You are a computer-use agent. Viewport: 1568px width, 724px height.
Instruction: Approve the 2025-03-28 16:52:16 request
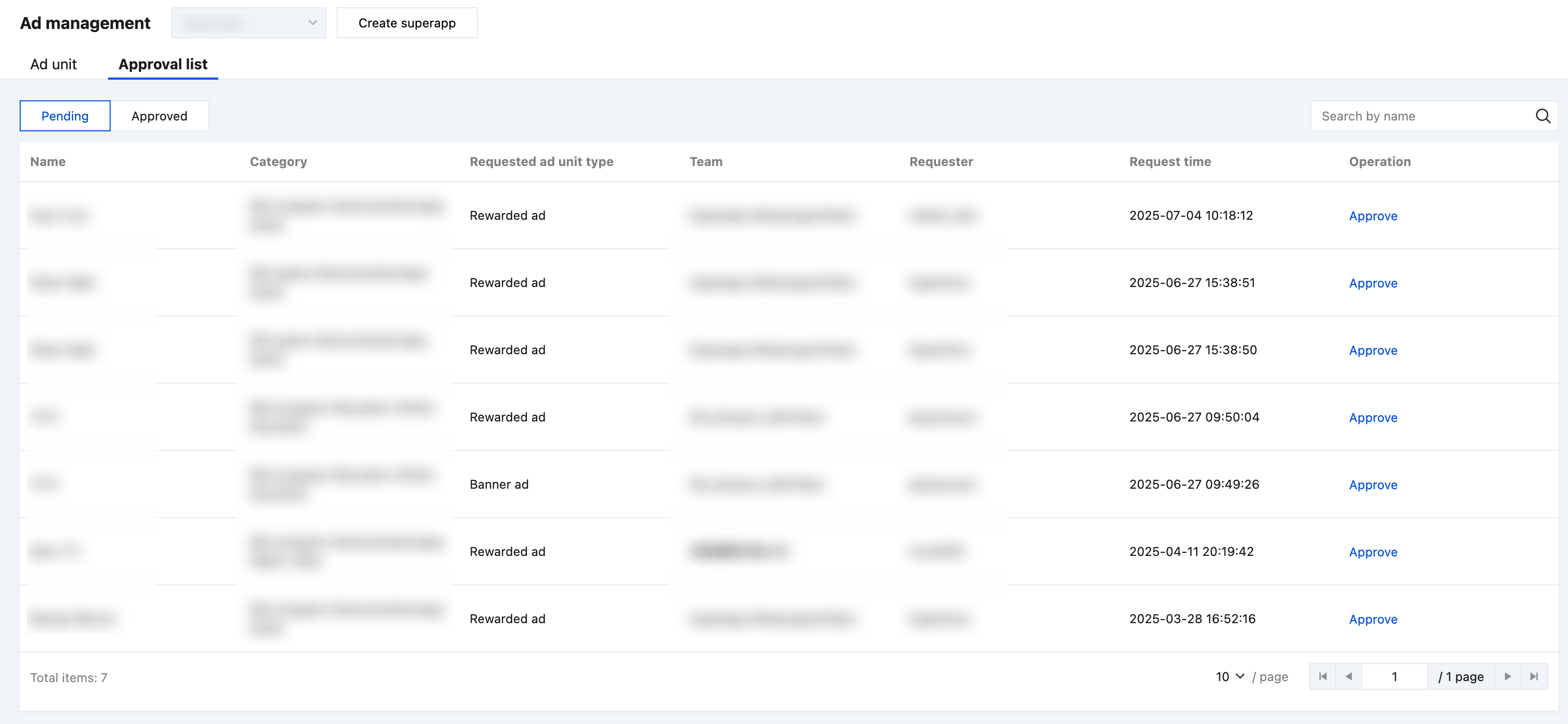click(1373, 619)
